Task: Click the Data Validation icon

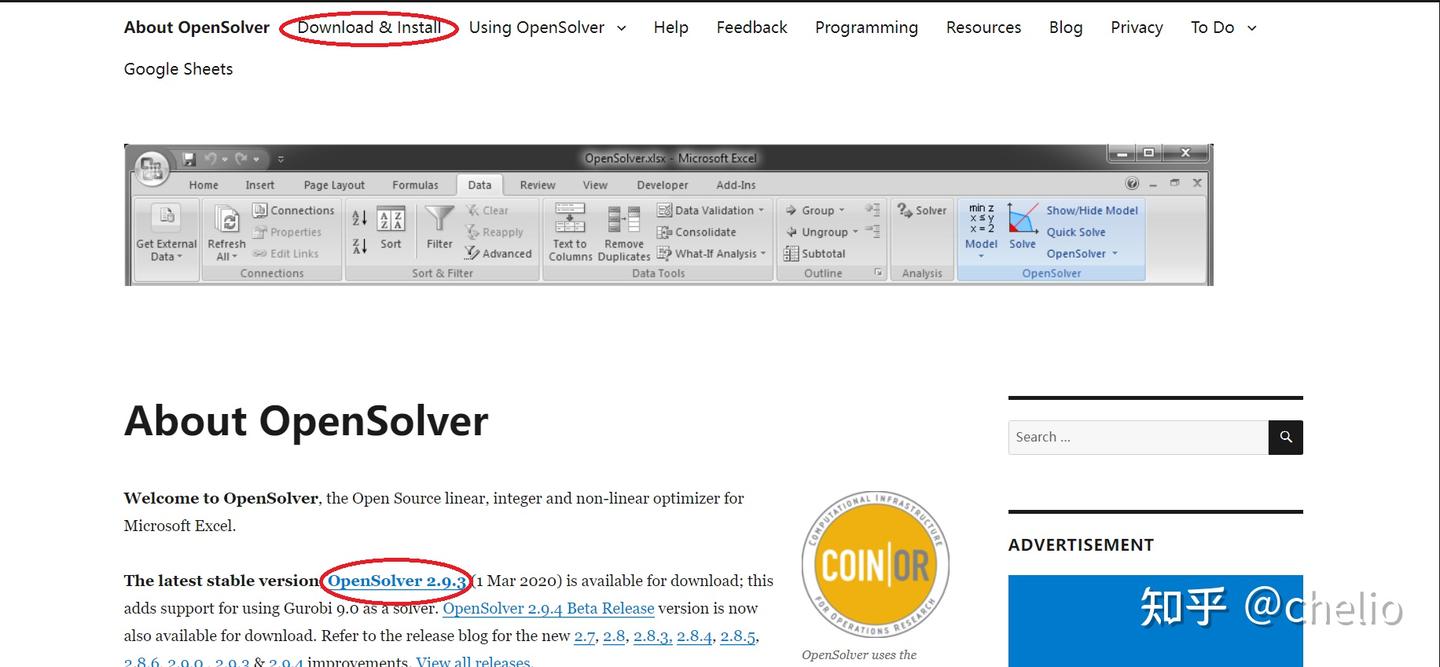Action: pyautogui.click(x=711, y=209)
